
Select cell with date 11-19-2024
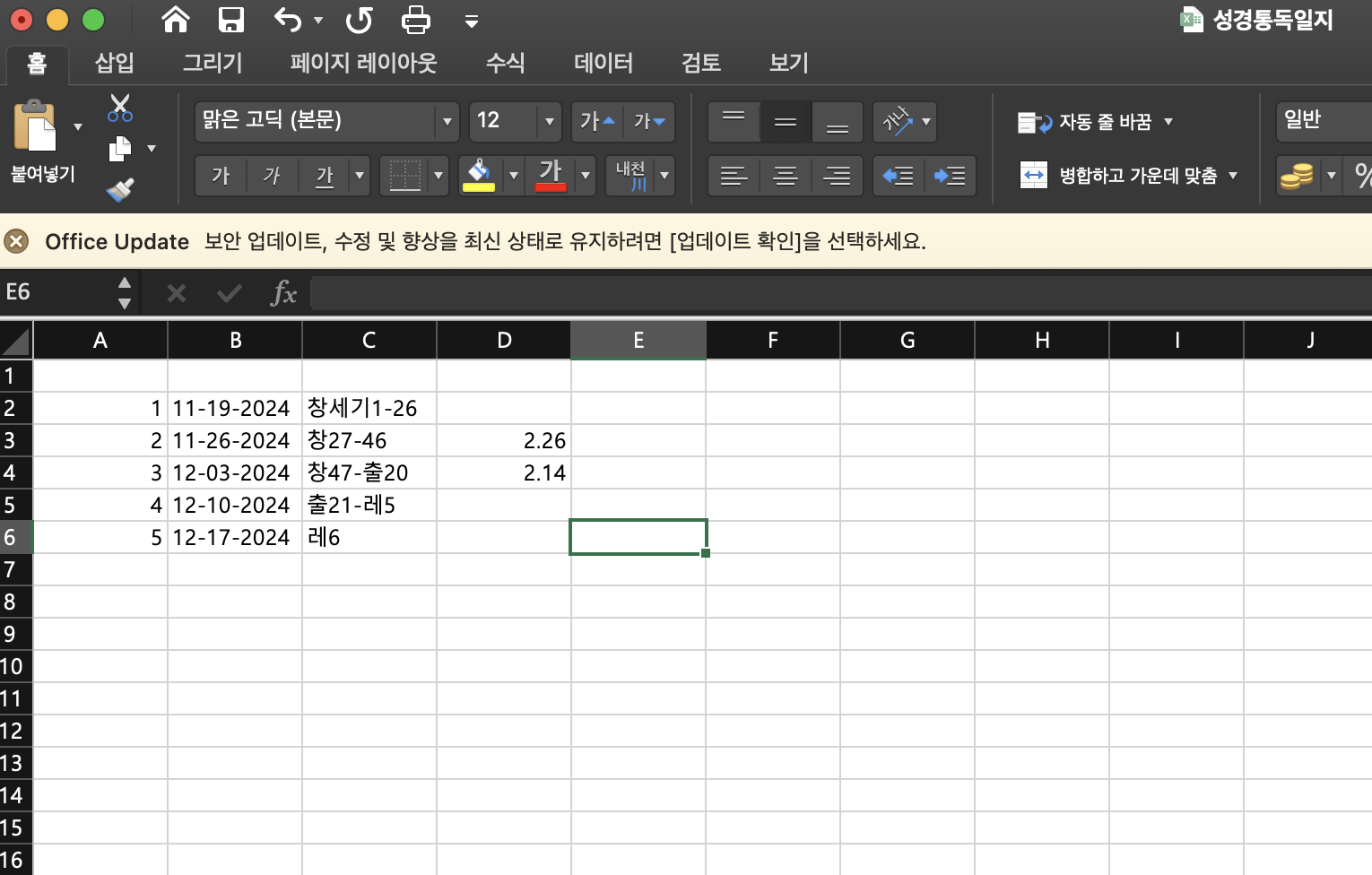tap(235, 408)
